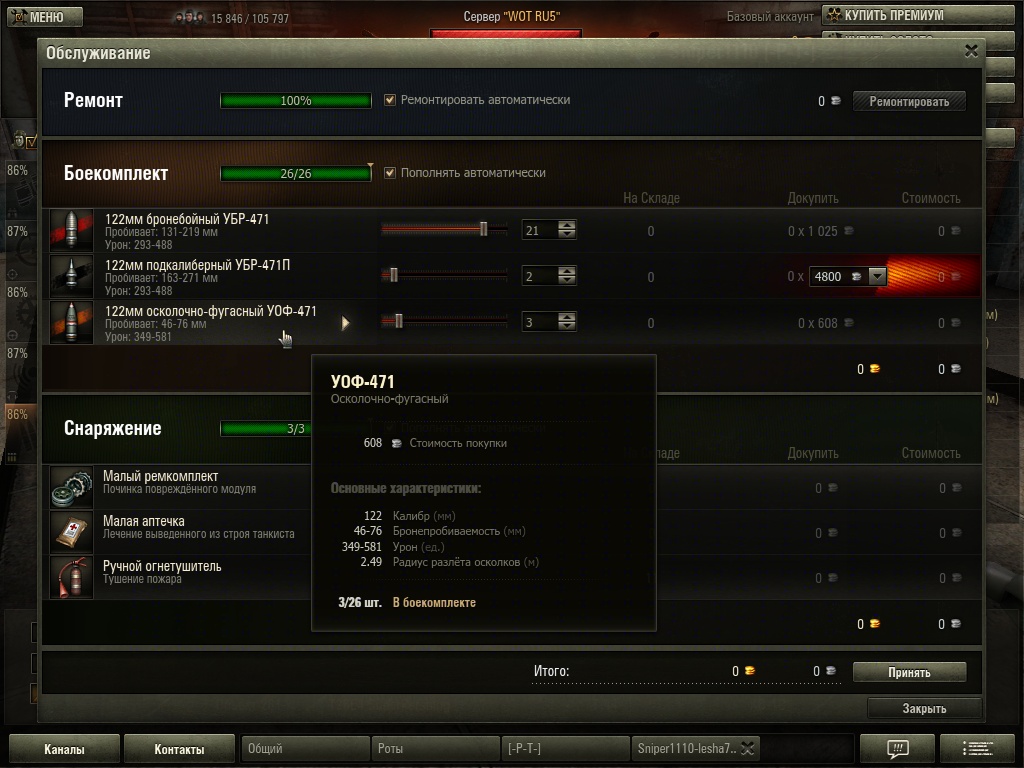Image resolution: width=1024 pixels, height=768 pixels.
Task: Select the small first aid kit icon
Action: click(x=72, y=532)
